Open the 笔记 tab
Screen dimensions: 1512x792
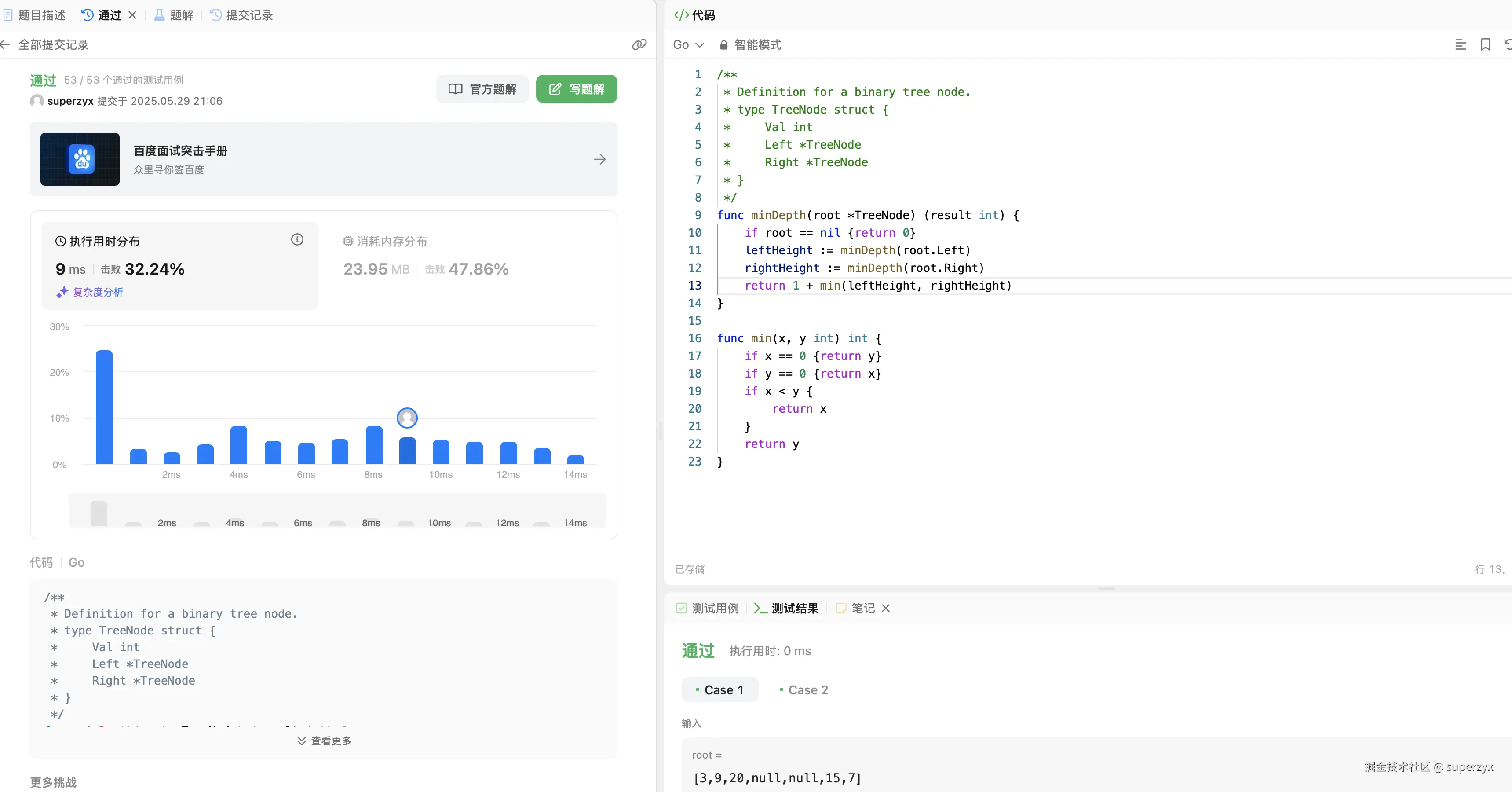[x=855, y=608]
